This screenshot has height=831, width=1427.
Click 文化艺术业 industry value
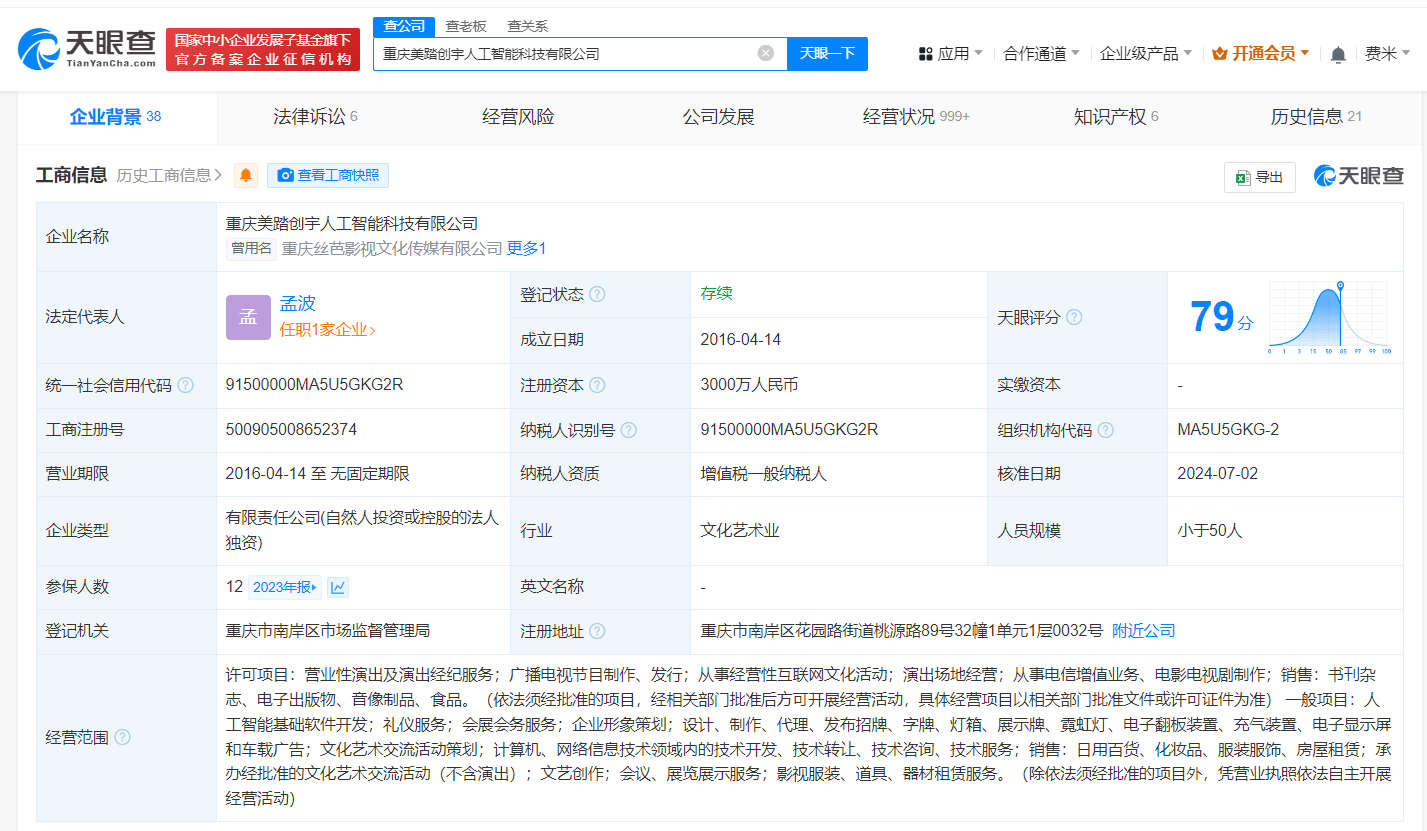click(740, 530)
